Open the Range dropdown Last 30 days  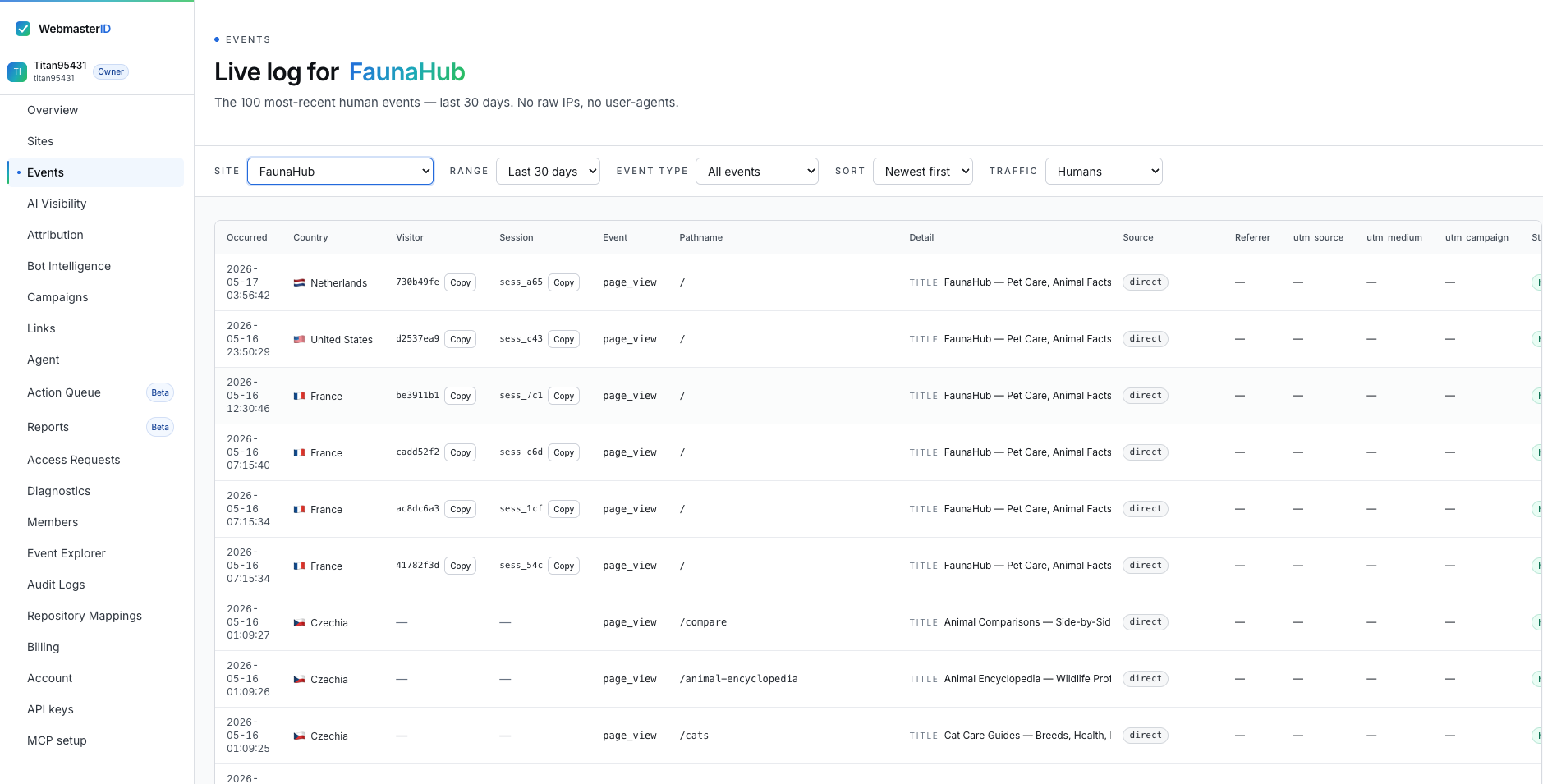548,172
